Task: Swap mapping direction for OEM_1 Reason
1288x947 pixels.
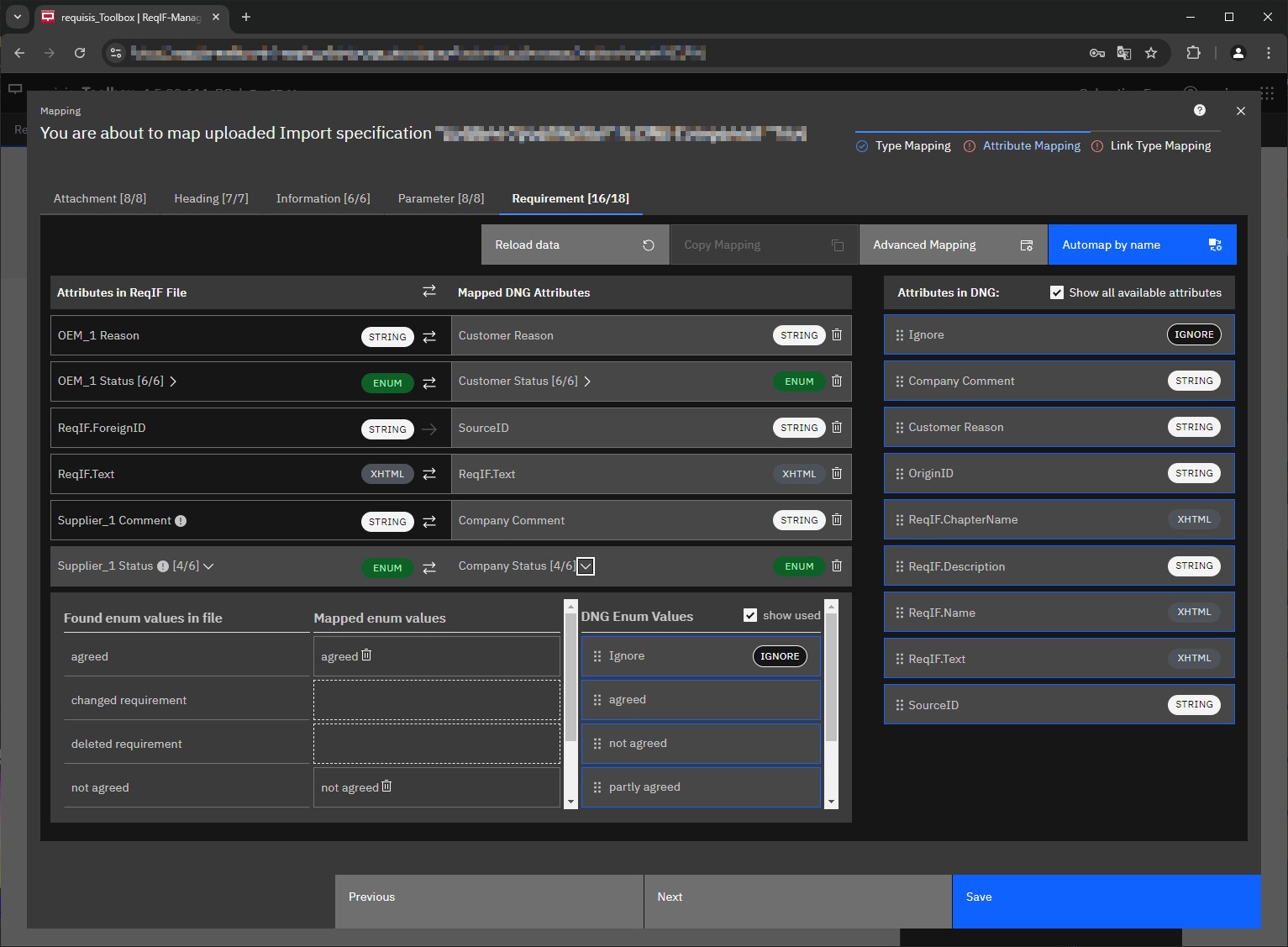Action: coord(429,334)
